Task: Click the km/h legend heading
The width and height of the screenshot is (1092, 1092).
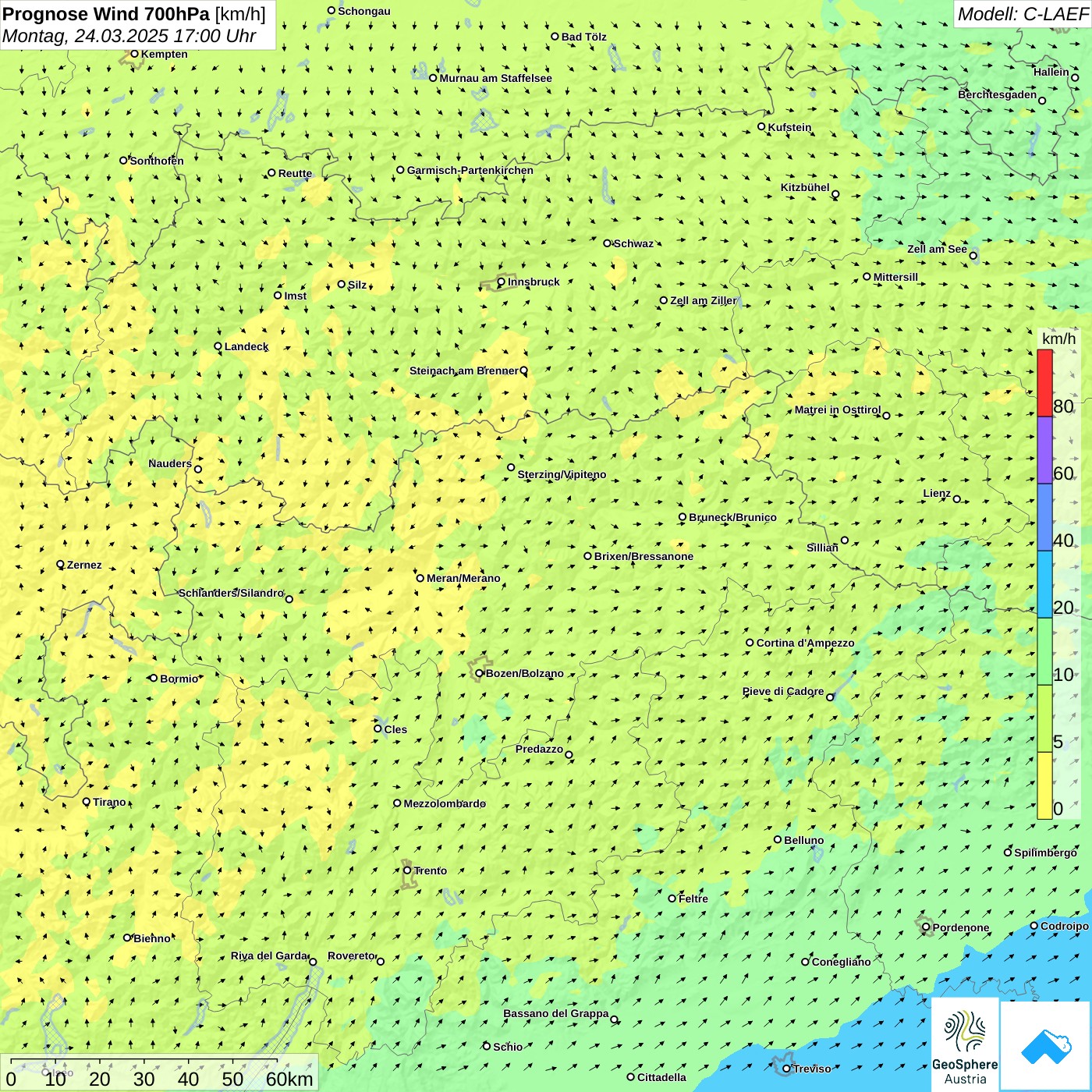Action: click(x=1058, y=339)
